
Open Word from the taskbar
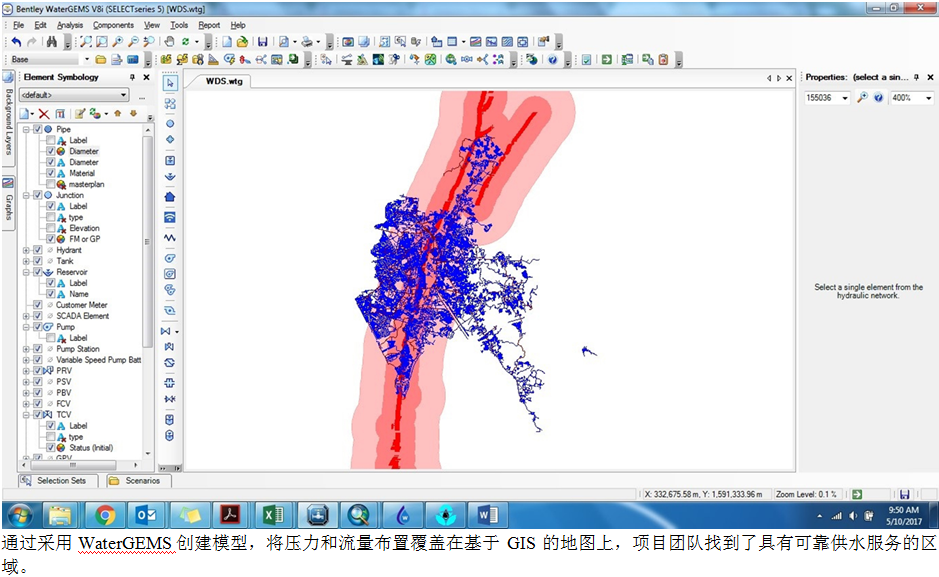[487, 514]
